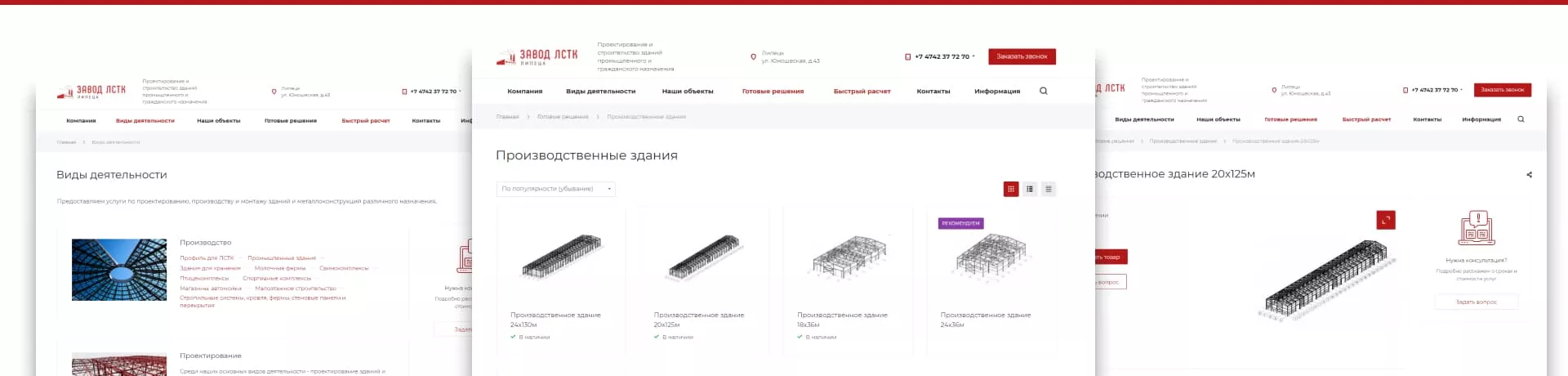
Task: Open Готовые решения menu in center page
Action: (773, 92)
